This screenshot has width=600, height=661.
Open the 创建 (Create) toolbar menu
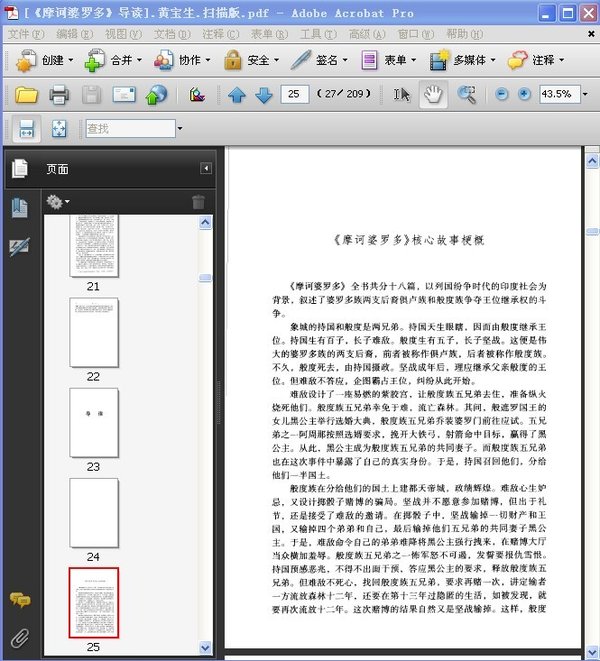click(44, 61)
